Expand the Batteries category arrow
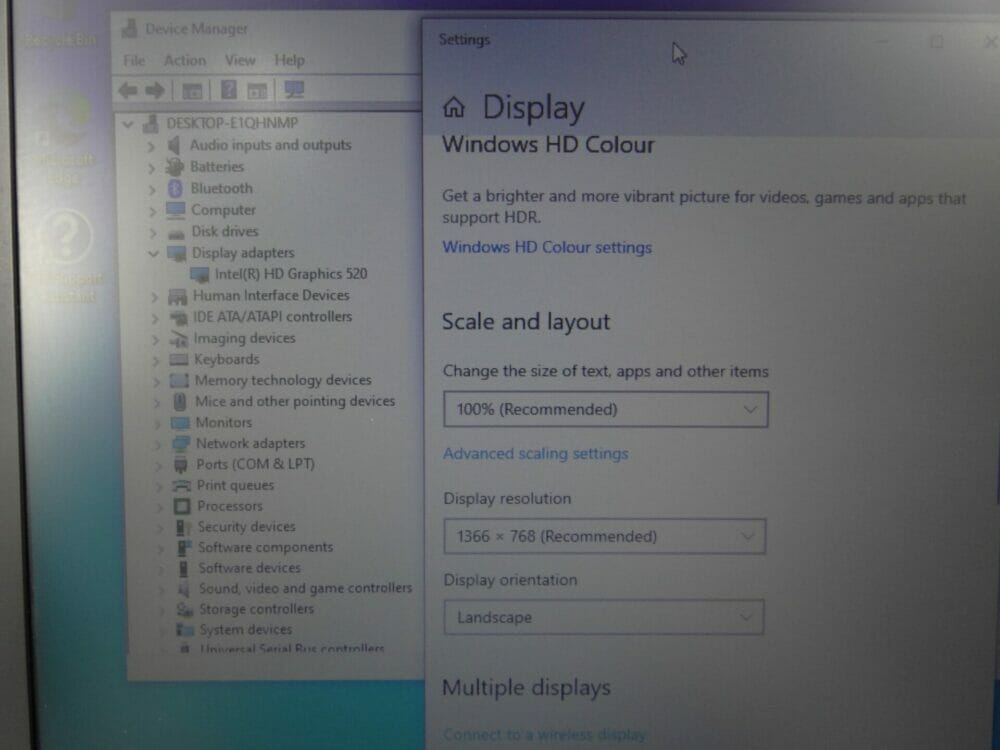Viewport: 1000px width, 750px height. click(151, 168)
